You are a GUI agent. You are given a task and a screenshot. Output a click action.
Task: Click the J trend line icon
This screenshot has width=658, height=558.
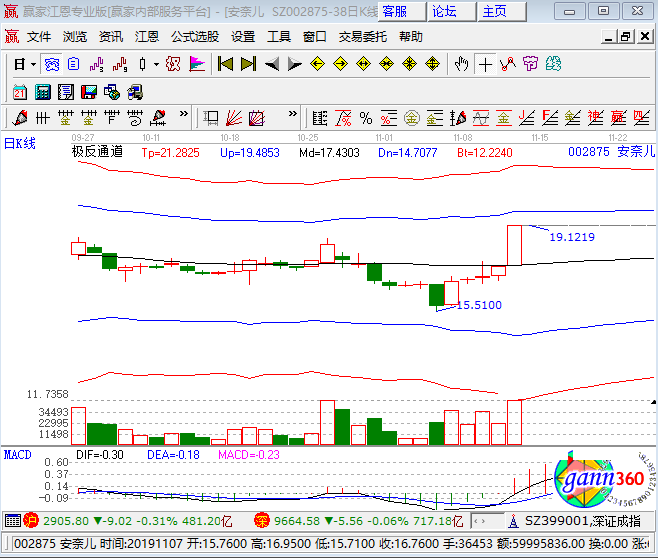pyautogui.click(x=526, y=118)
